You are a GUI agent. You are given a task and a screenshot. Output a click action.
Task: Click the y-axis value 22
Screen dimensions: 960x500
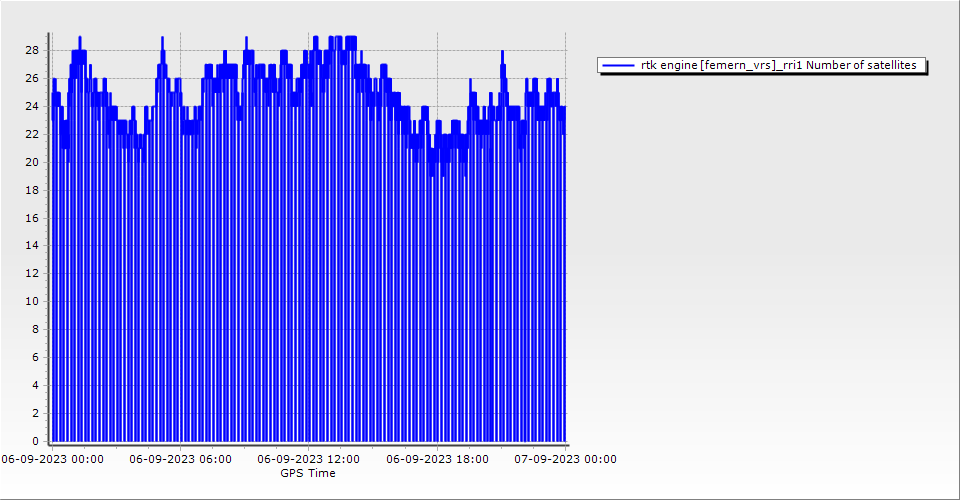pyautogui.click(x=32, y=134)
